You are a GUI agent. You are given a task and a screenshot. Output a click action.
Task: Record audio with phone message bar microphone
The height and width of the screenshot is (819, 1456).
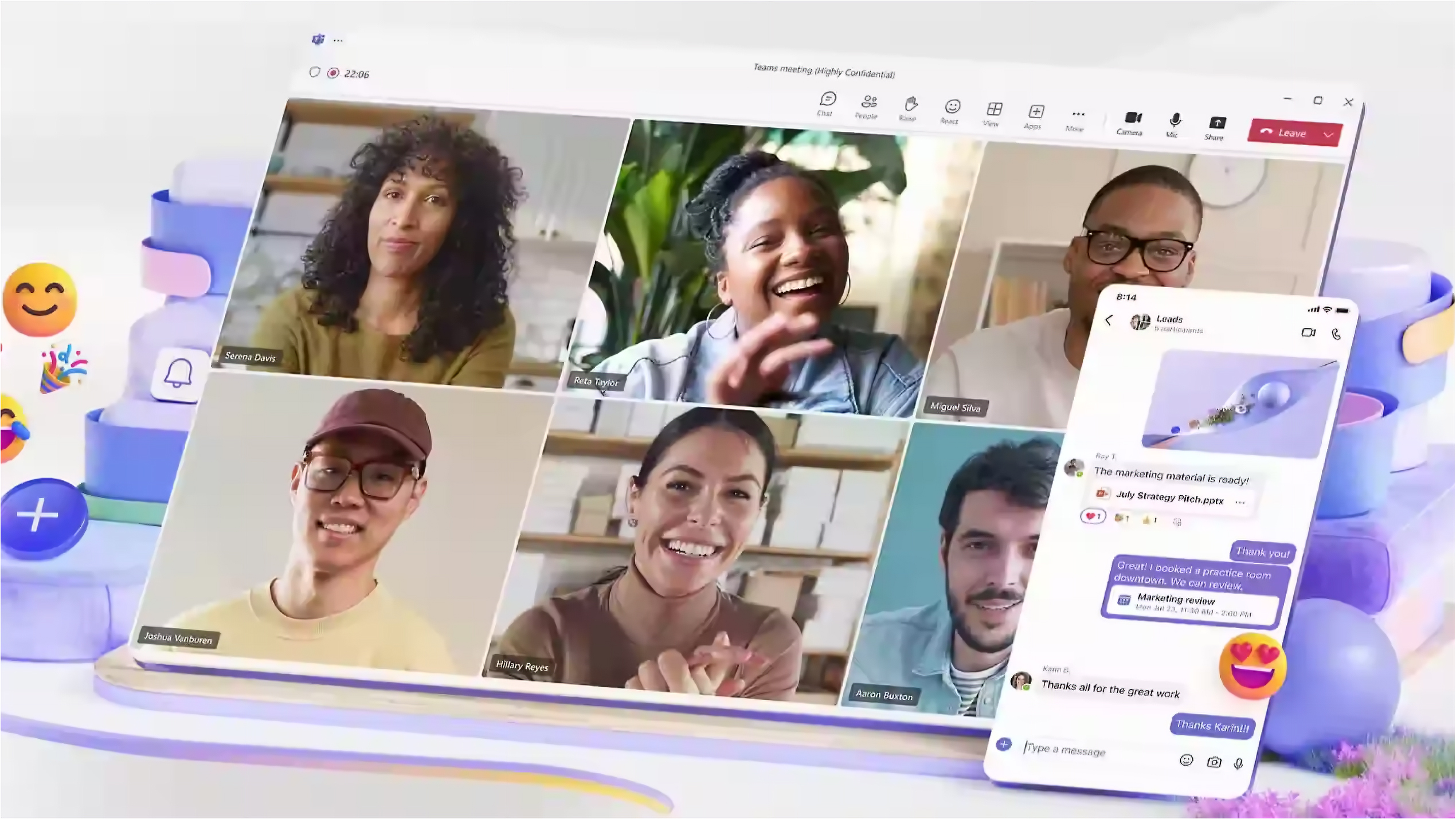point(1238,764)
